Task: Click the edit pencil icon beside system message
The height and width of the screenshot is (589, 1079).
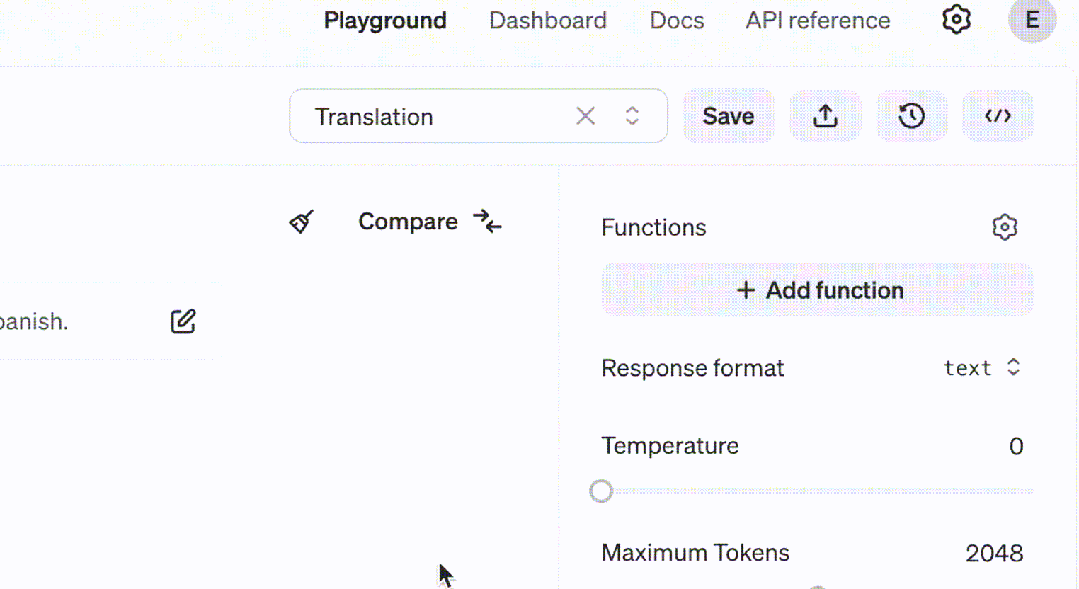Action: [183, 322]
